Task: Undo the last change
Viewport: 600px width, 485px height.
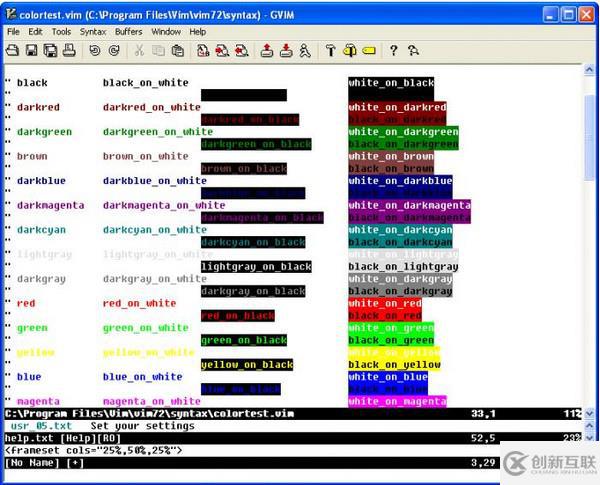Action: pyautogui.click(x=95, y=51)
